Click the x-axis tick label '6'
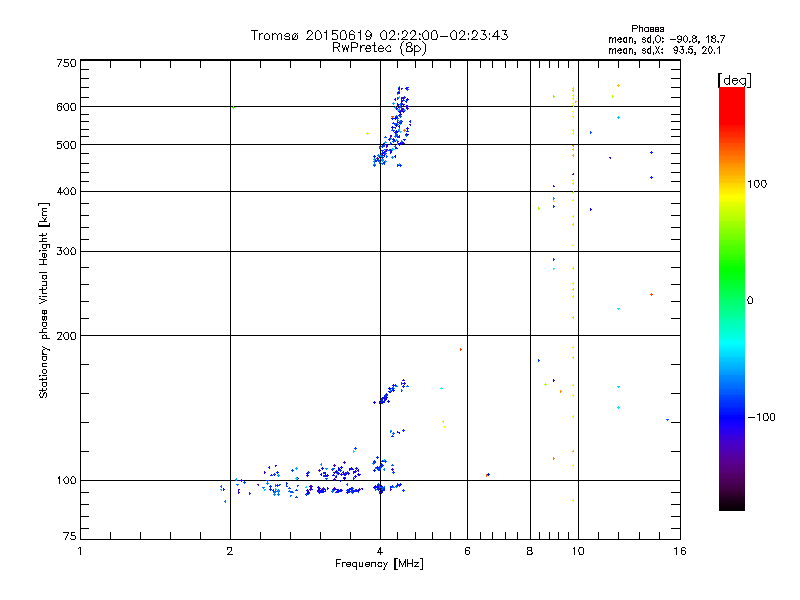This screenshot has width=800, height=600. click(467, 551)
